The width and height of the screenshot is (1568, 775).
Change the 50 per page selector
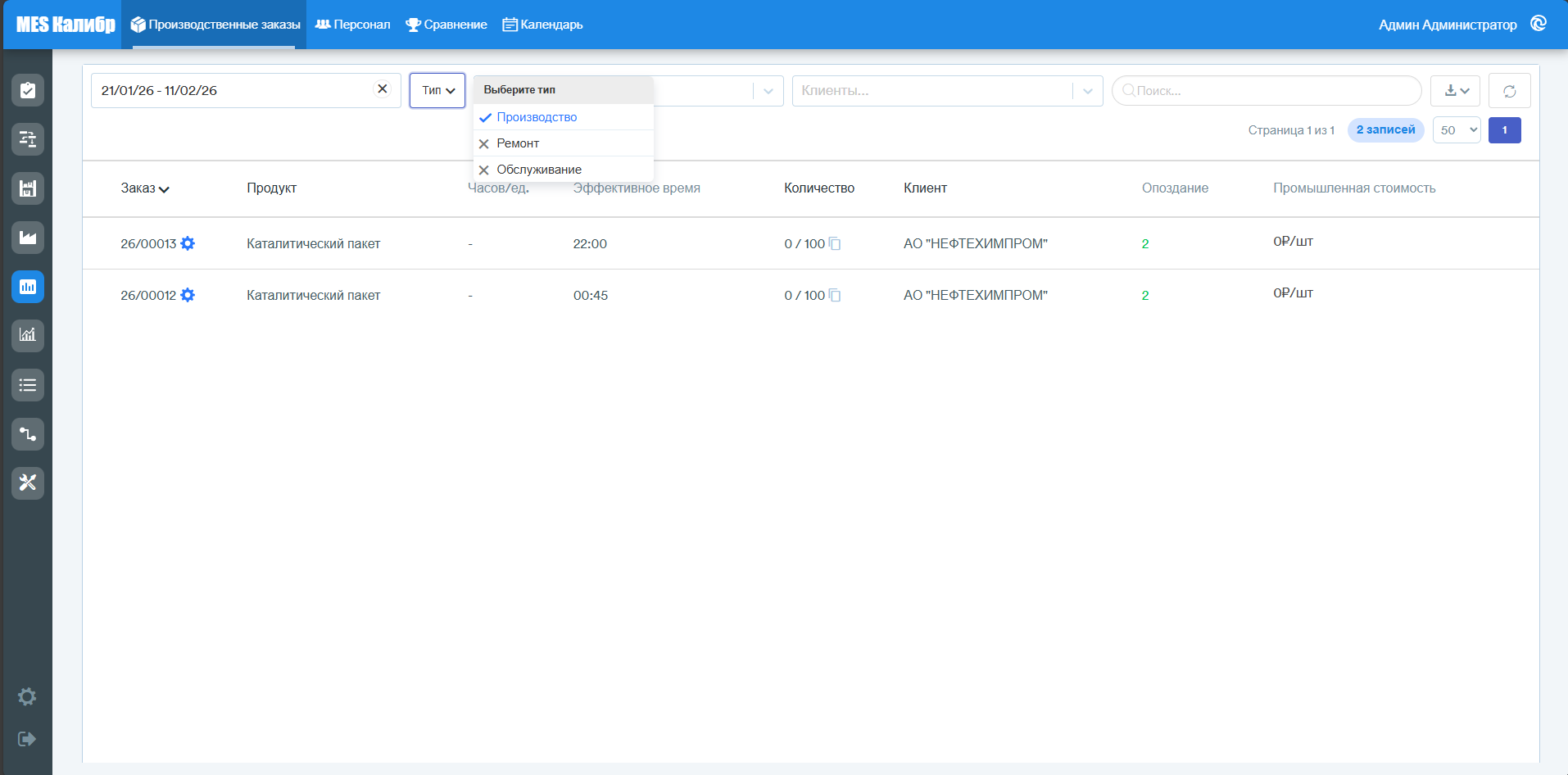pos(1457,130)
